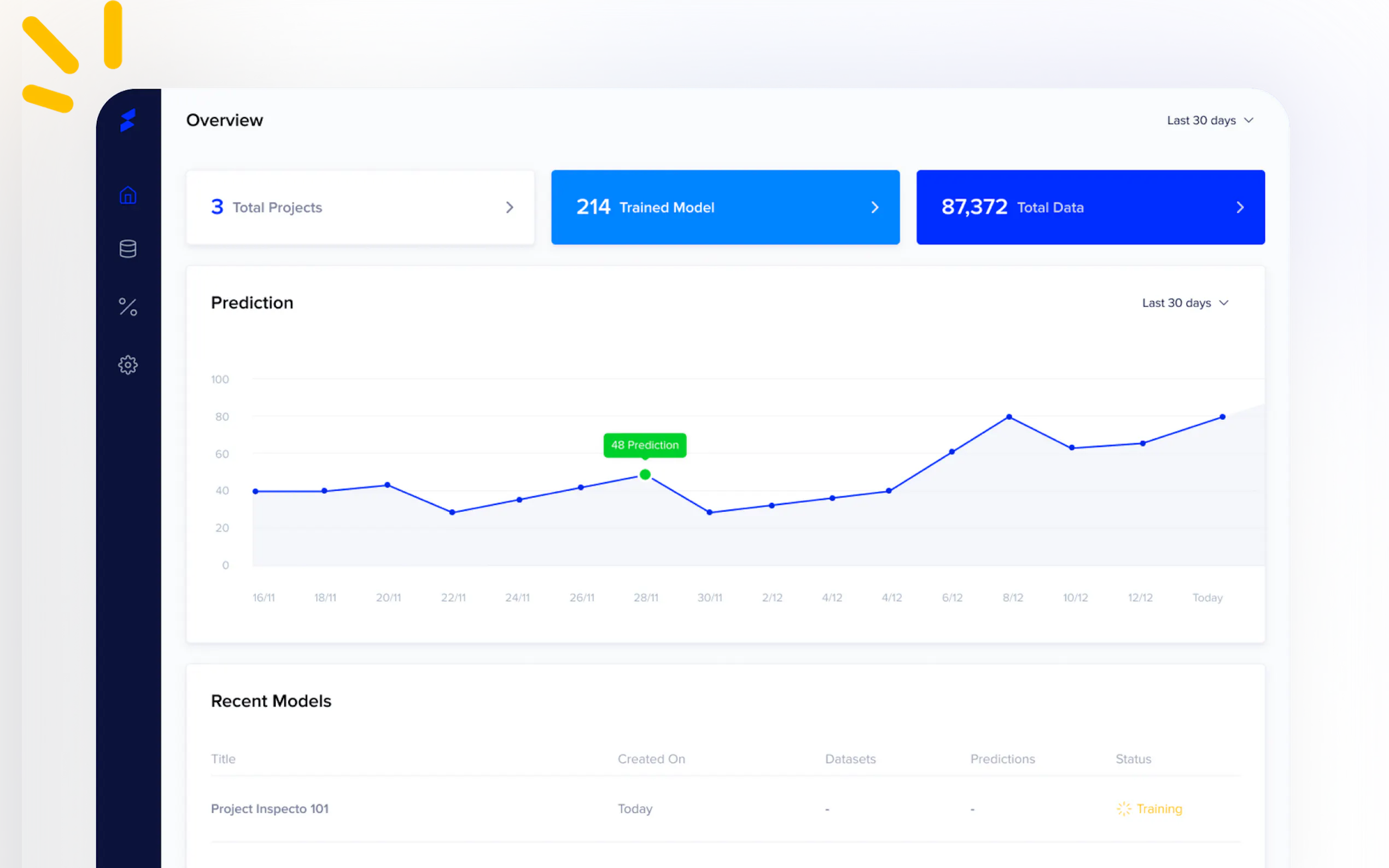Click the arrow on Total Projects card
This screenshot has height=868, width=1389.
point(509,207)
